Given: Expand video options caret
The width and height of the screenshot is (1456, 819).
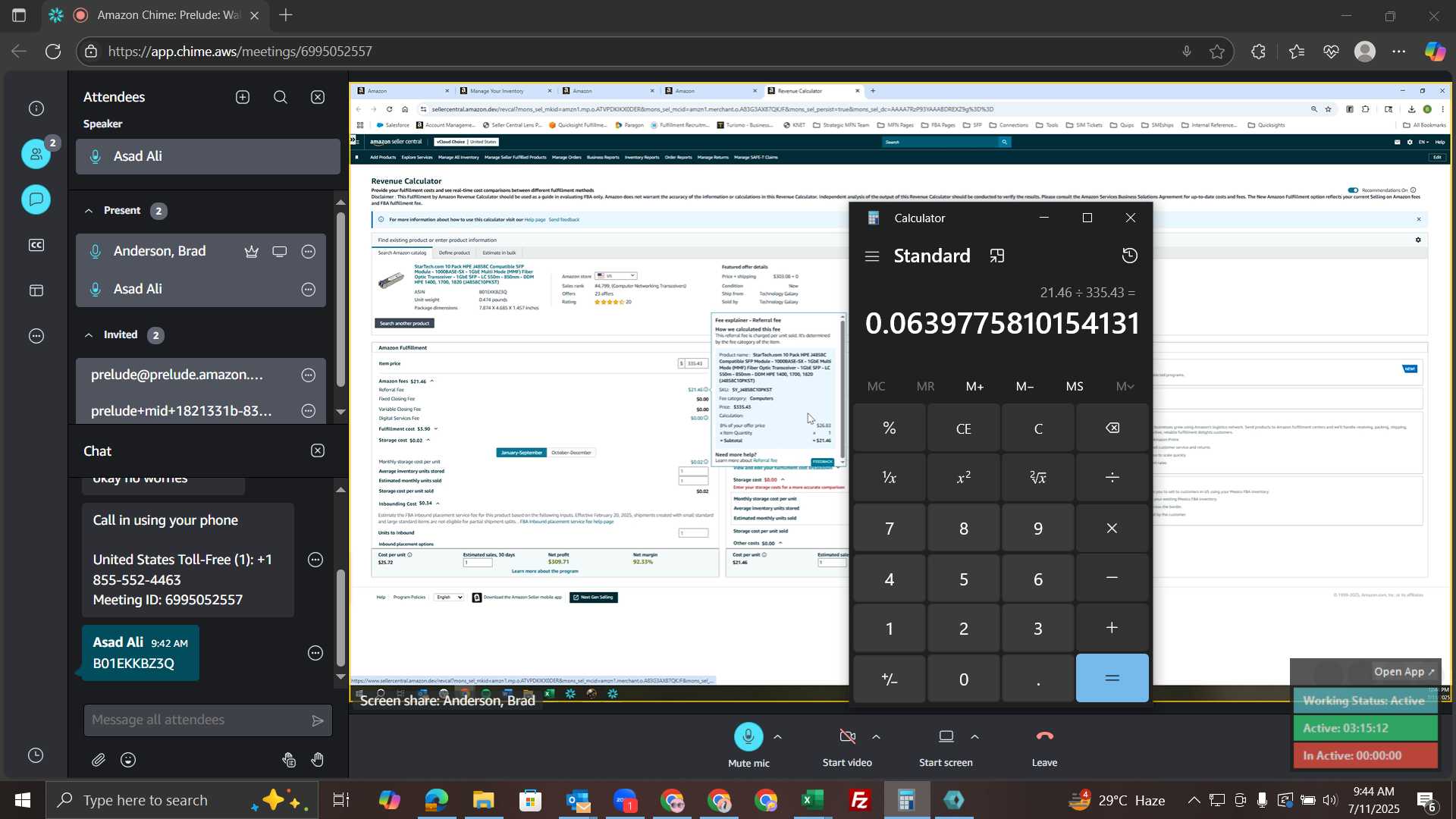Looking at the screenshot, I should click(x=876, y=737).
